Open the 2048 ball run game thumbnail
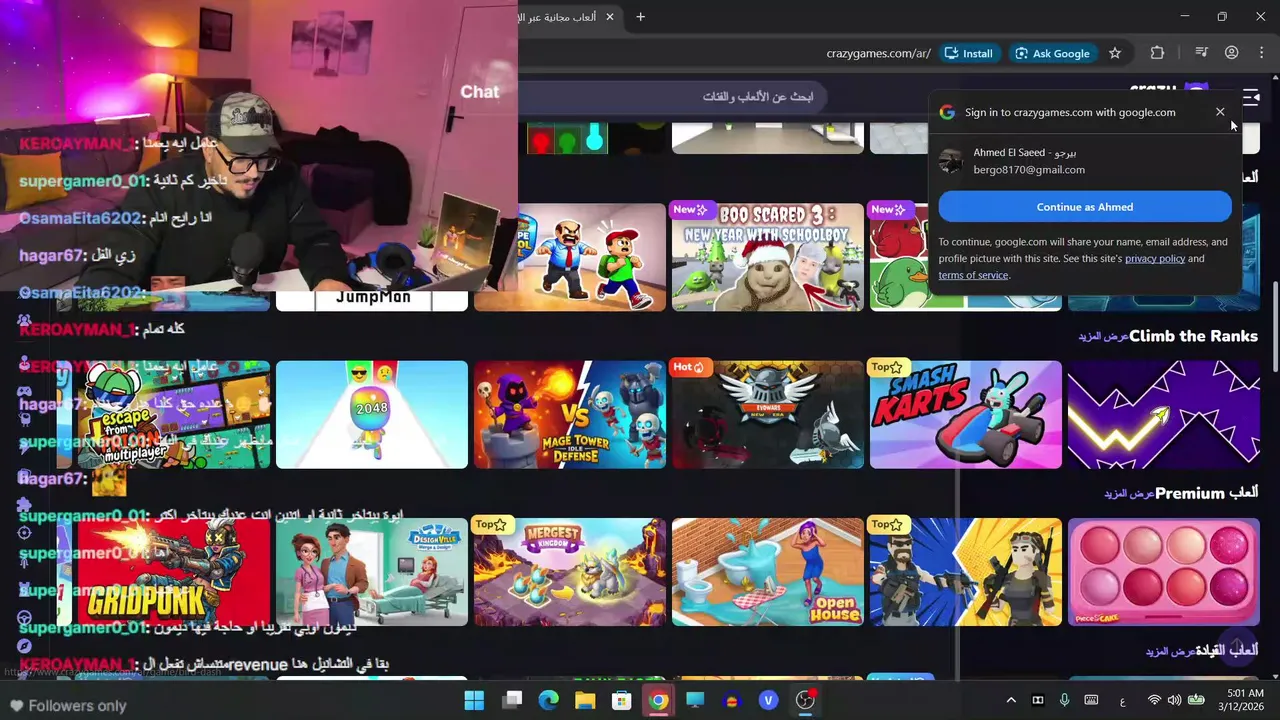 pyautogui.click(x=372, y=414)
